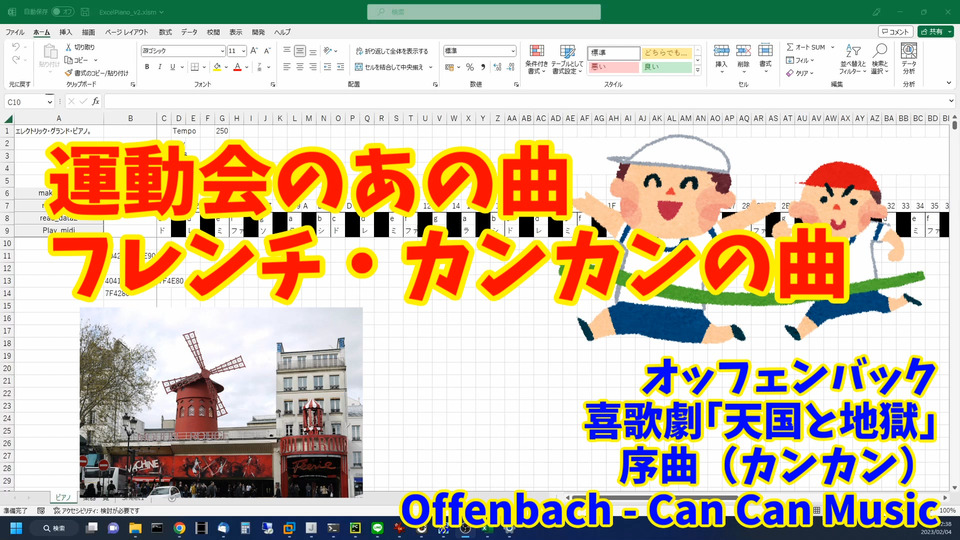Open Sort and Filter (並べ替えとフィルター)

[x=853, y=59]
